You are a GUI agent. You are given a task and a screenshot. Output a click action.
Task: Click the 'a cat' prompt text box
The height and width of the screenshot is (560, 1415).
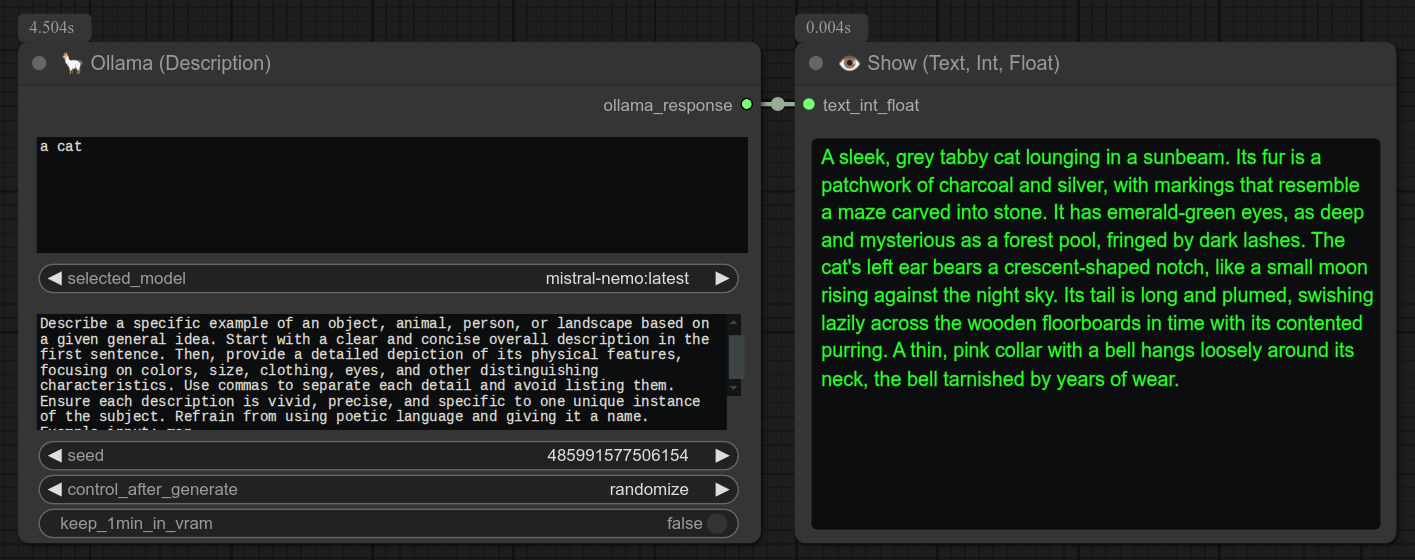(x=392, y=195)
